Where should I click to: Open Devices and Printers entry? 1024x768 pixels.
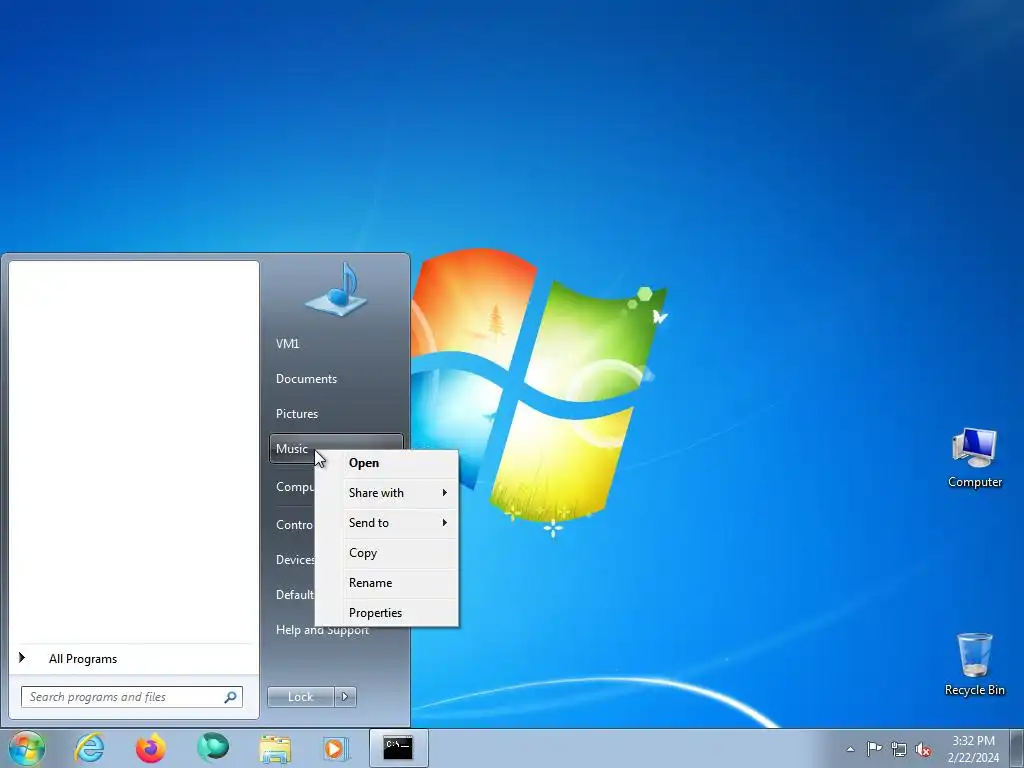[295, 560]
